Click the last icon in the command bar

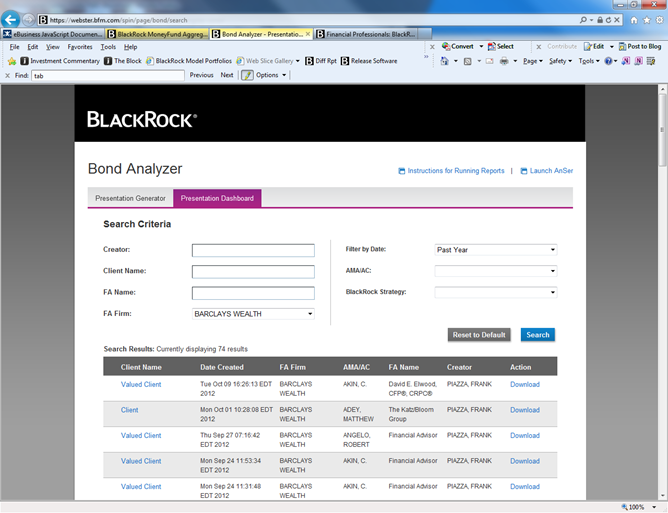[x=651, y=61]
